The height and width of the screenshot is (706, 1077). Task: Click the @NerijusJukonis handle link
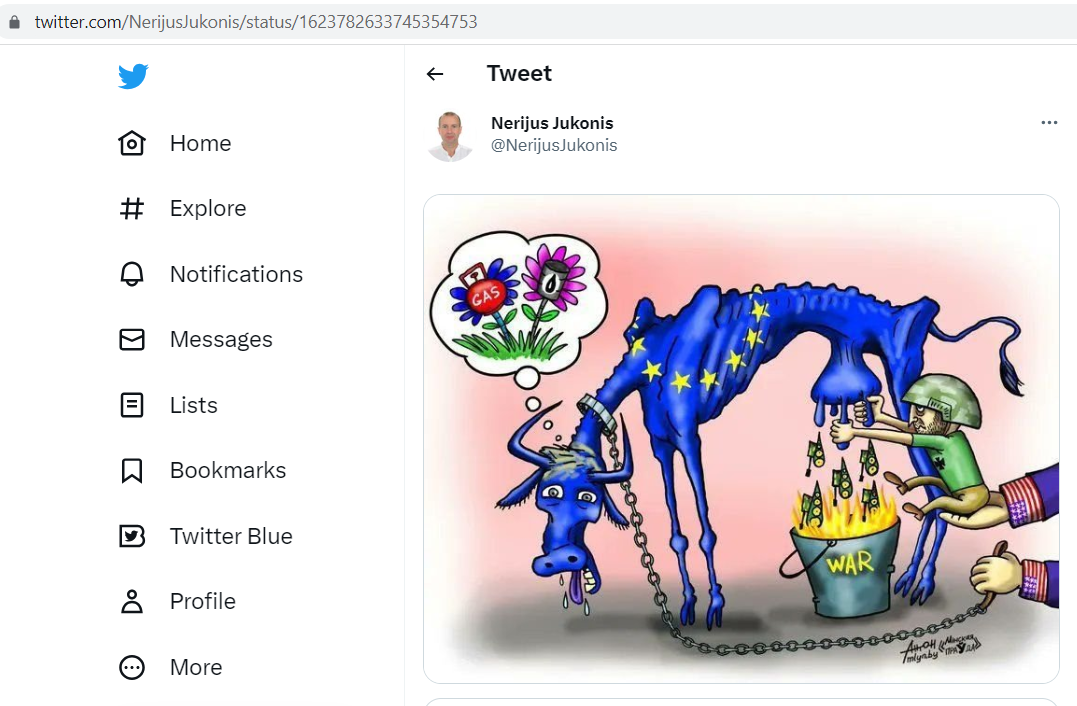click(x=554, y=145)
